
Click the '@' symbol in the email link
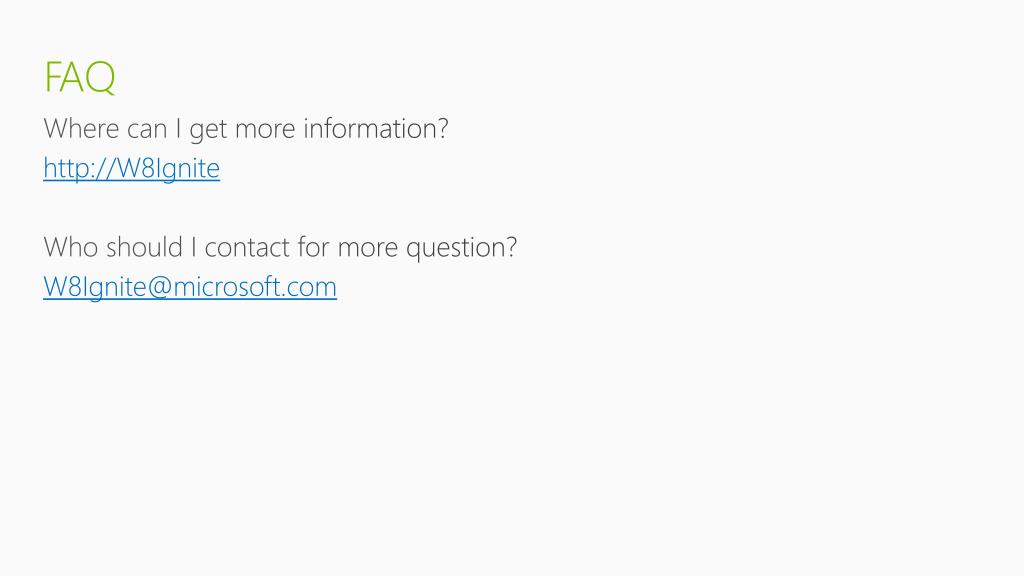coord(159,288)
